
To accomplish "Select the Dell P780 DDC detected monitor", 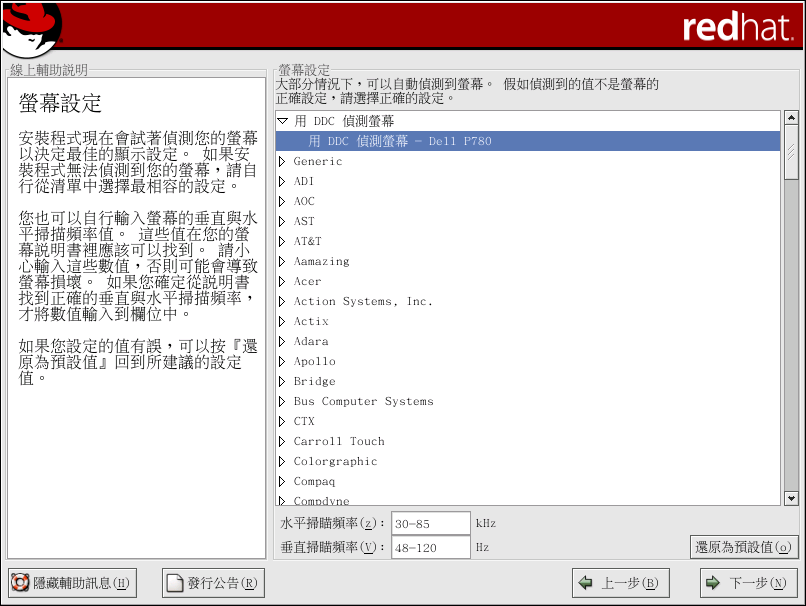I will (x=400, y=141).
